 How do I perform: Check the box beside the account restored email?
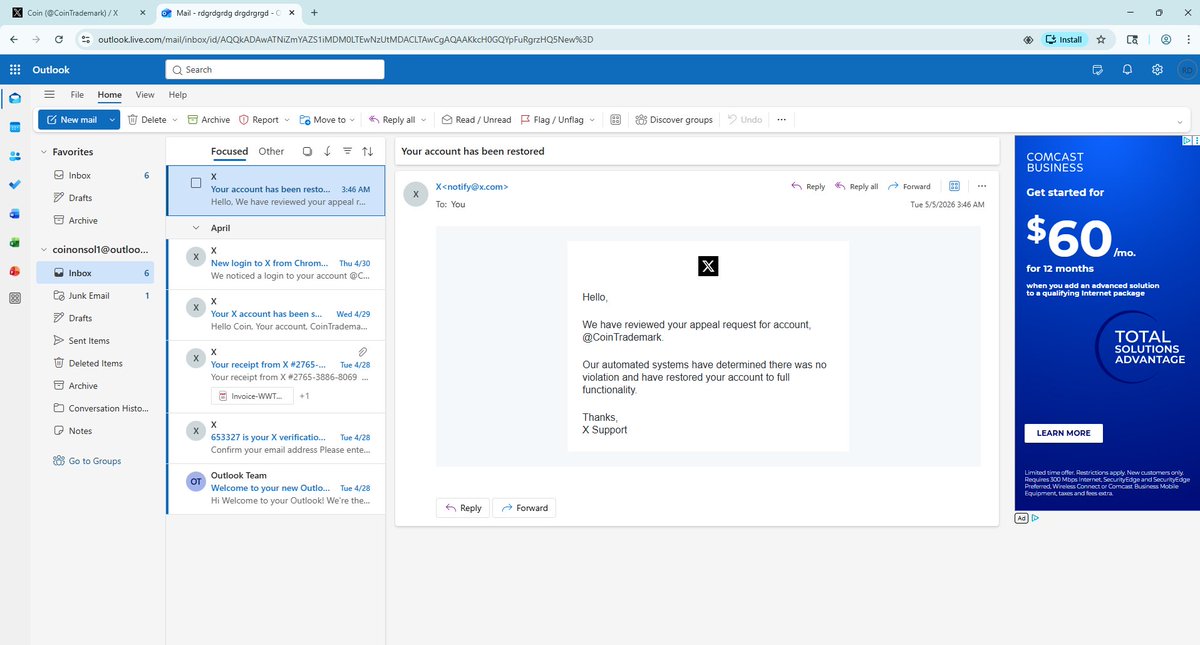coord(196,183)
